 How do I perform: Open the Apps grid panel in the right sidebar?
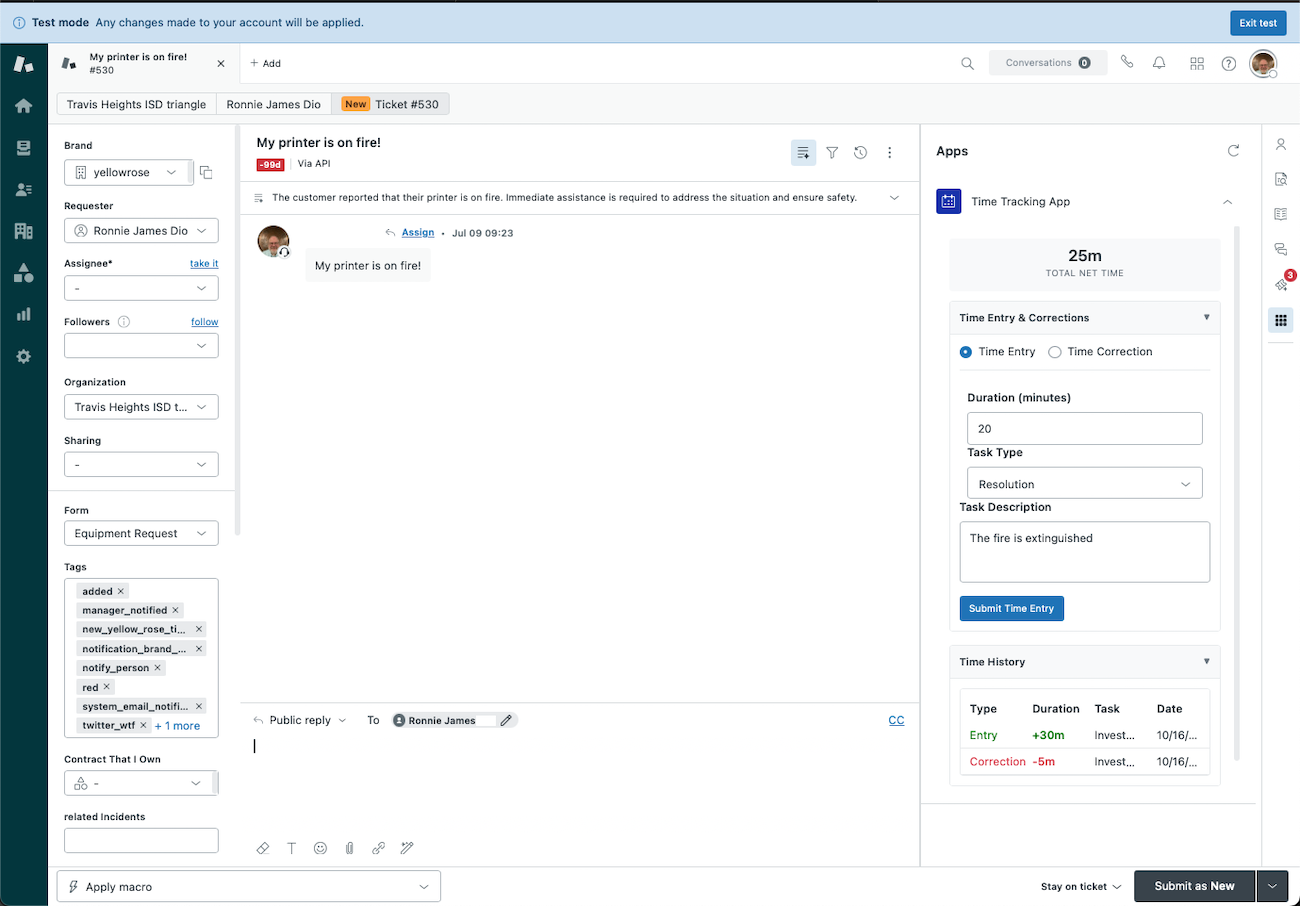pos(1281,320)
